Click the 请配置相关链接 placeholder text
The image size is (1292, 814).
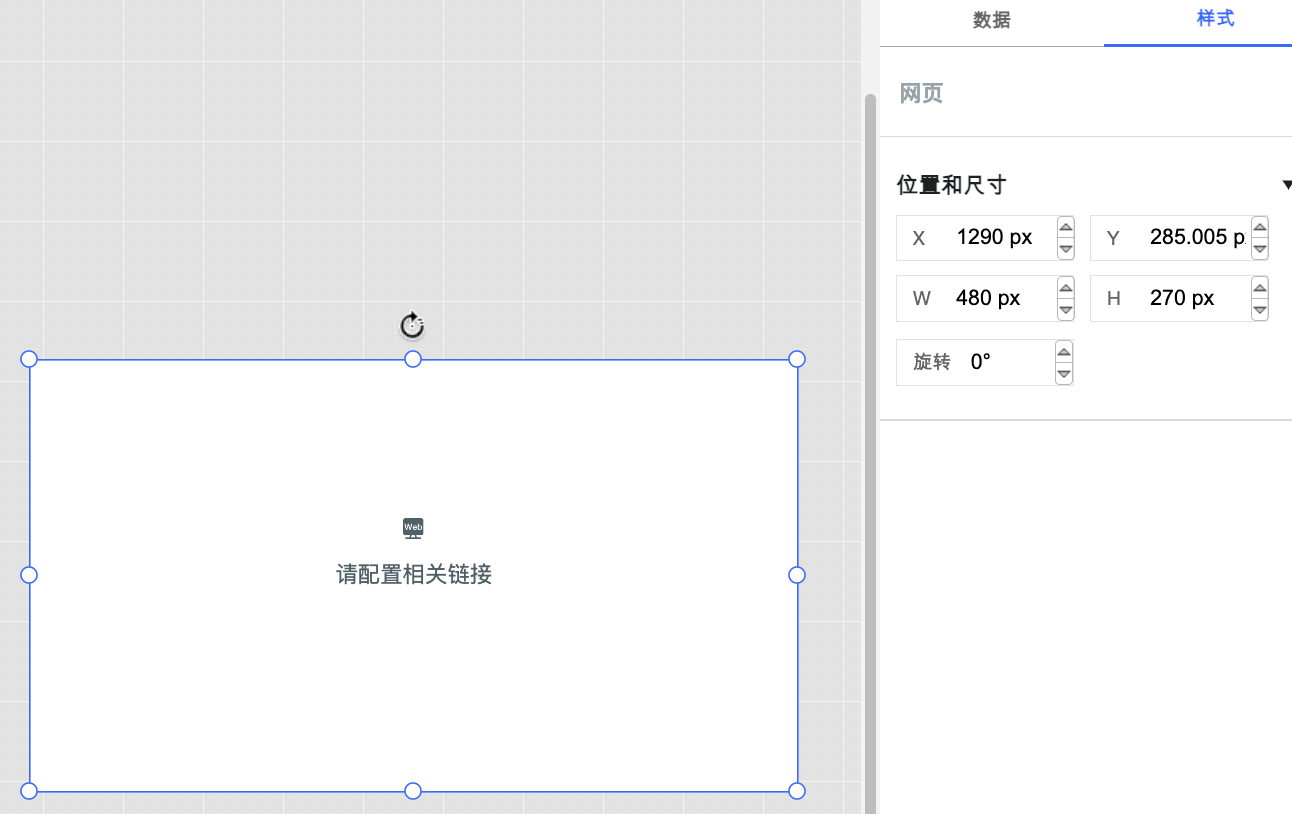[414, 575]
